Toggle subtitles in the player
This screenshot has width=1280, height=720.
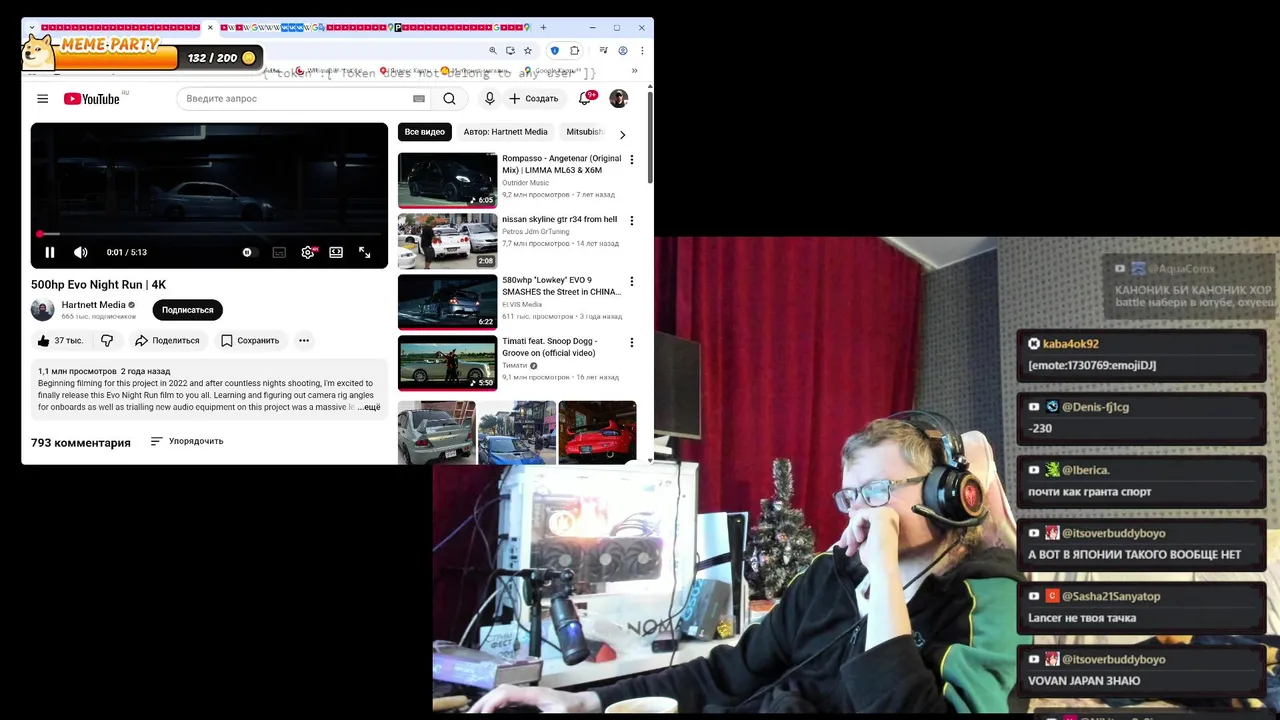[279, 252]
